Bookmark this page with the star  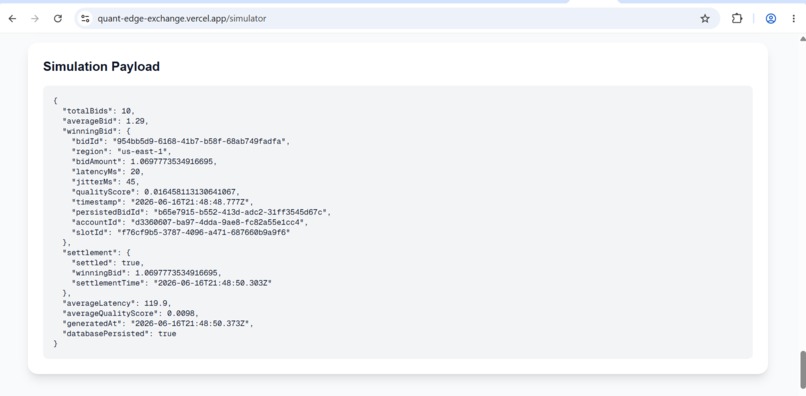pyautogui.click(x=705, y=19)
